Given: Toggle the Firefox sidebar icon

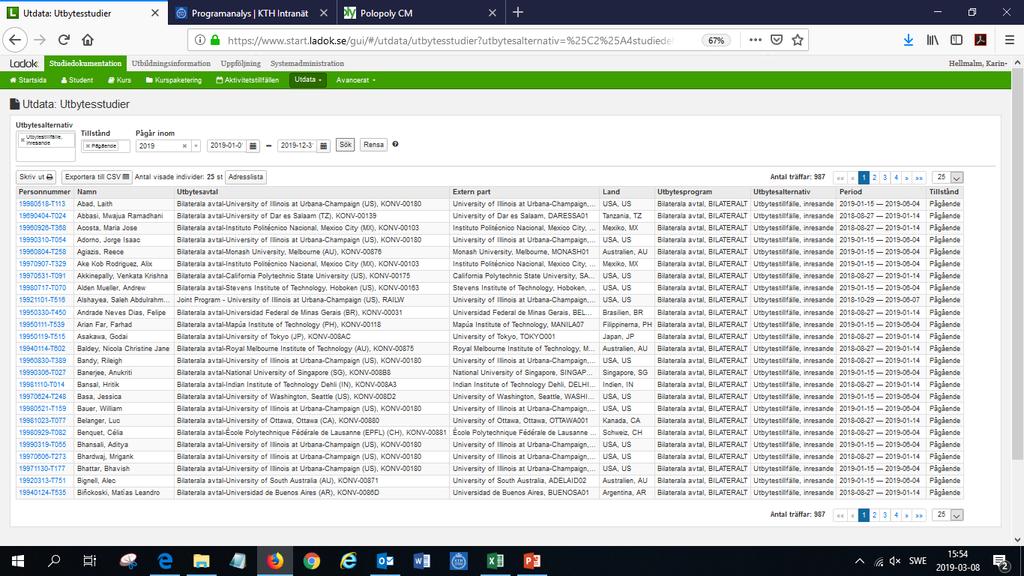Looking at the screenshot, I should [x=957, y=40].
